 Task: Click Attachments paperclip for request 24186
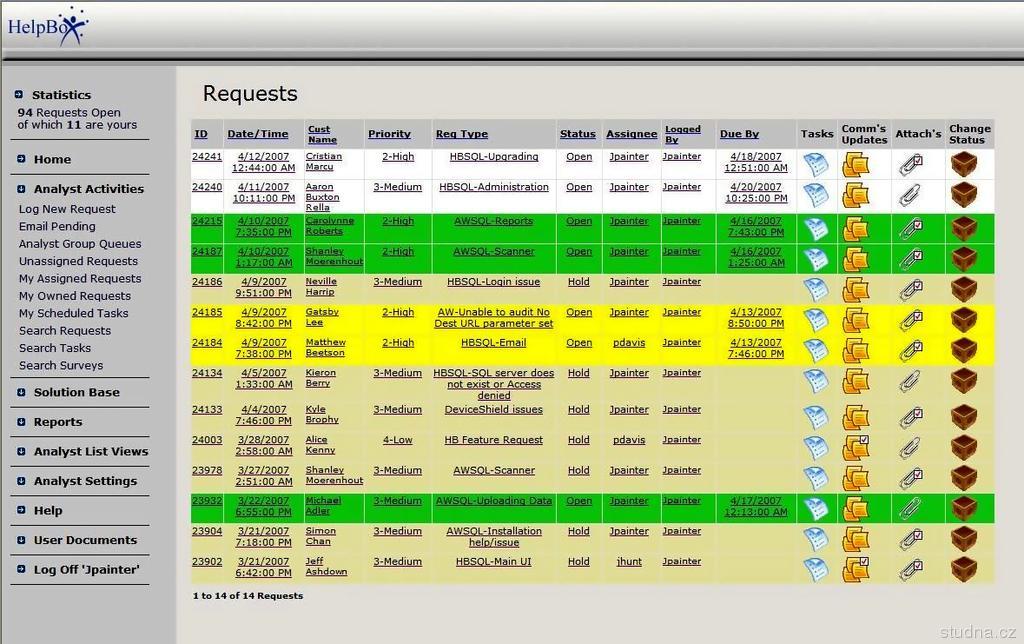click(910, 289)
